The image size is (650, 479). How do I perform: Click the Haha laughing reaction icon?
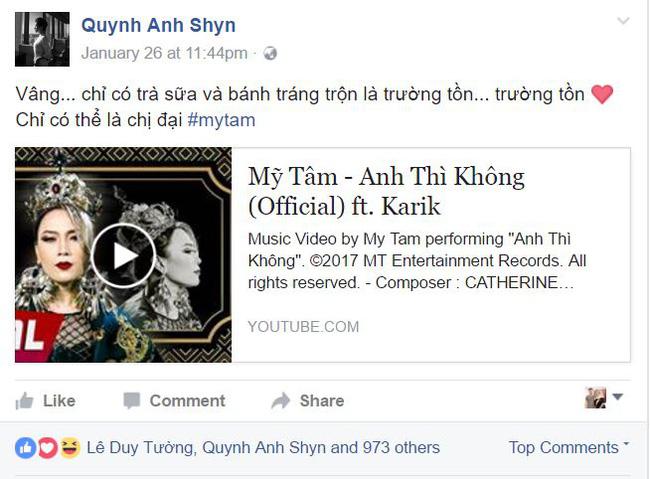[x=70, y=448]
